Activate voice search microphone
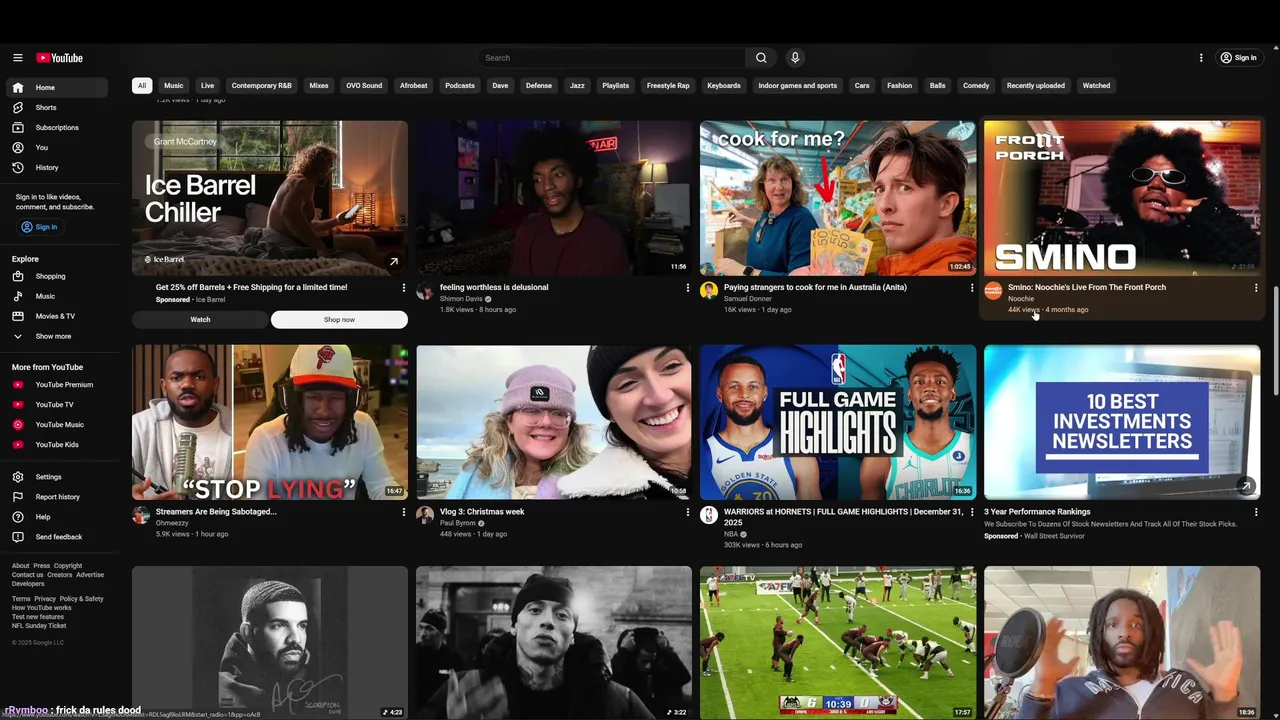Screen dimensions: 1280x720 (x=795, y=58)
